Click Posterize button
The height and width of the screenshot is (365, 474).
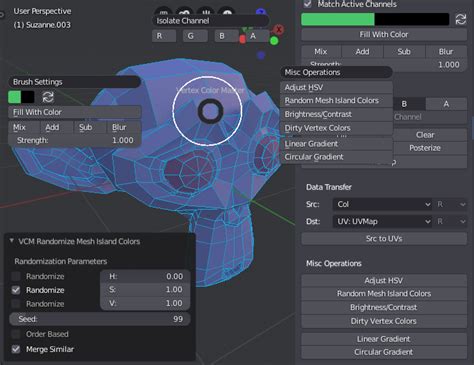(x=425, y=148)
